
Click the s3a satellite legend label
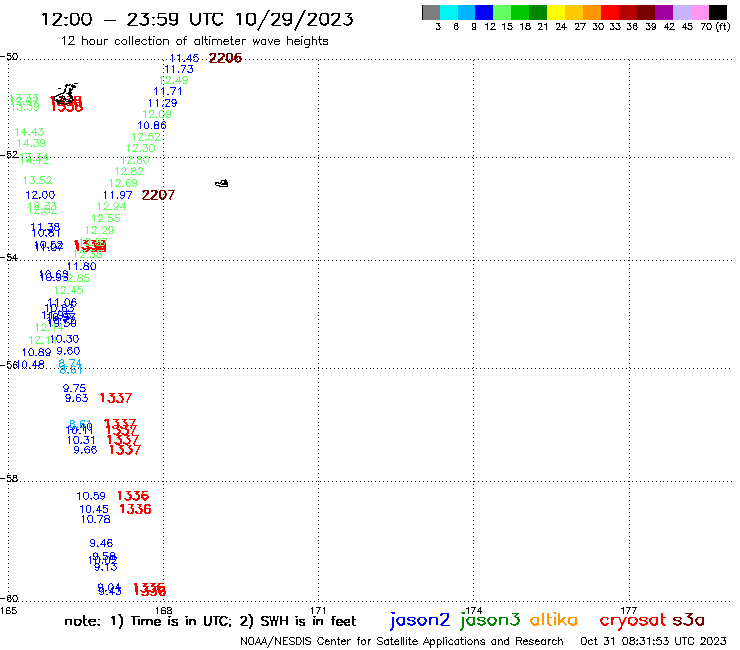pyautogui.click(x=689, y=620)
